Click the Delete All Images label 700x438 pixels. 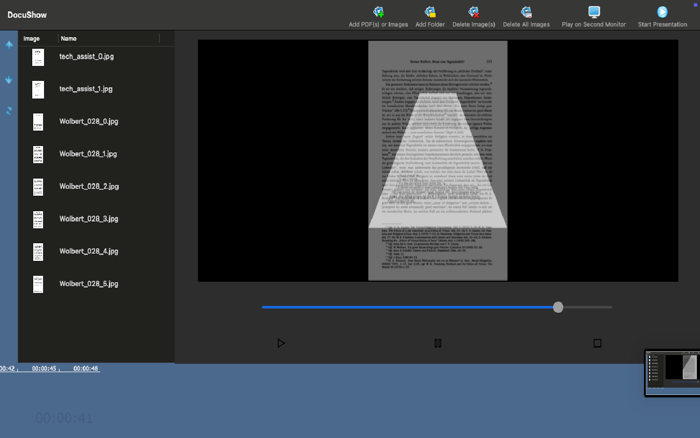(526, 25)
